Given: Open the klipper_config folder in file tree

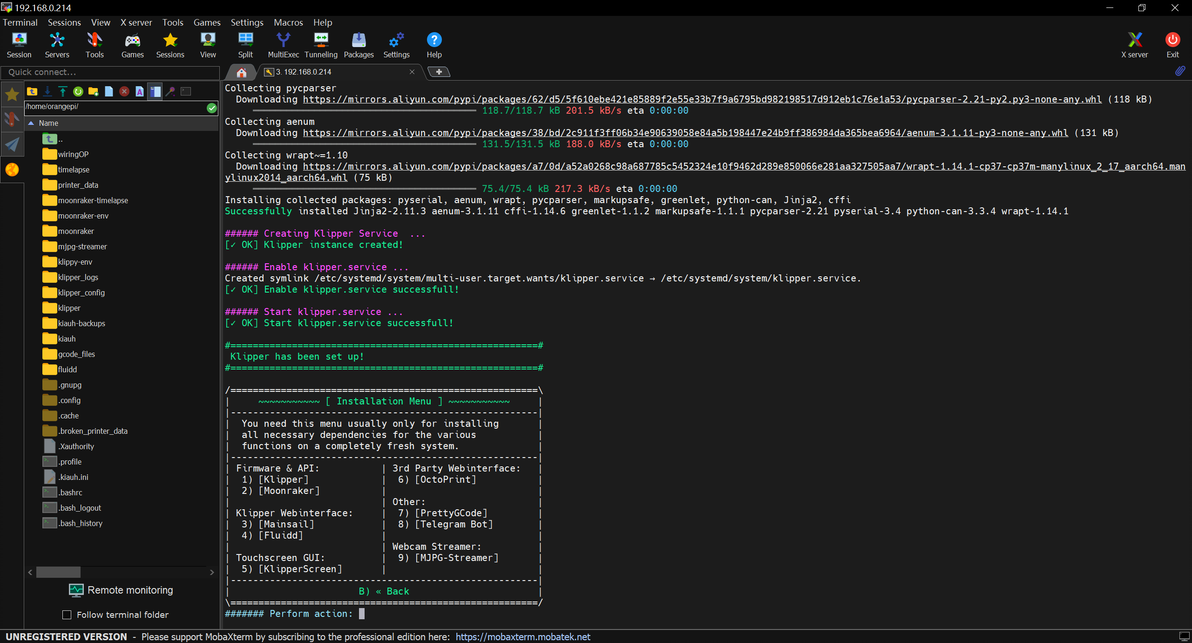Looking at the screenshot, I should (x=81, y=293).
